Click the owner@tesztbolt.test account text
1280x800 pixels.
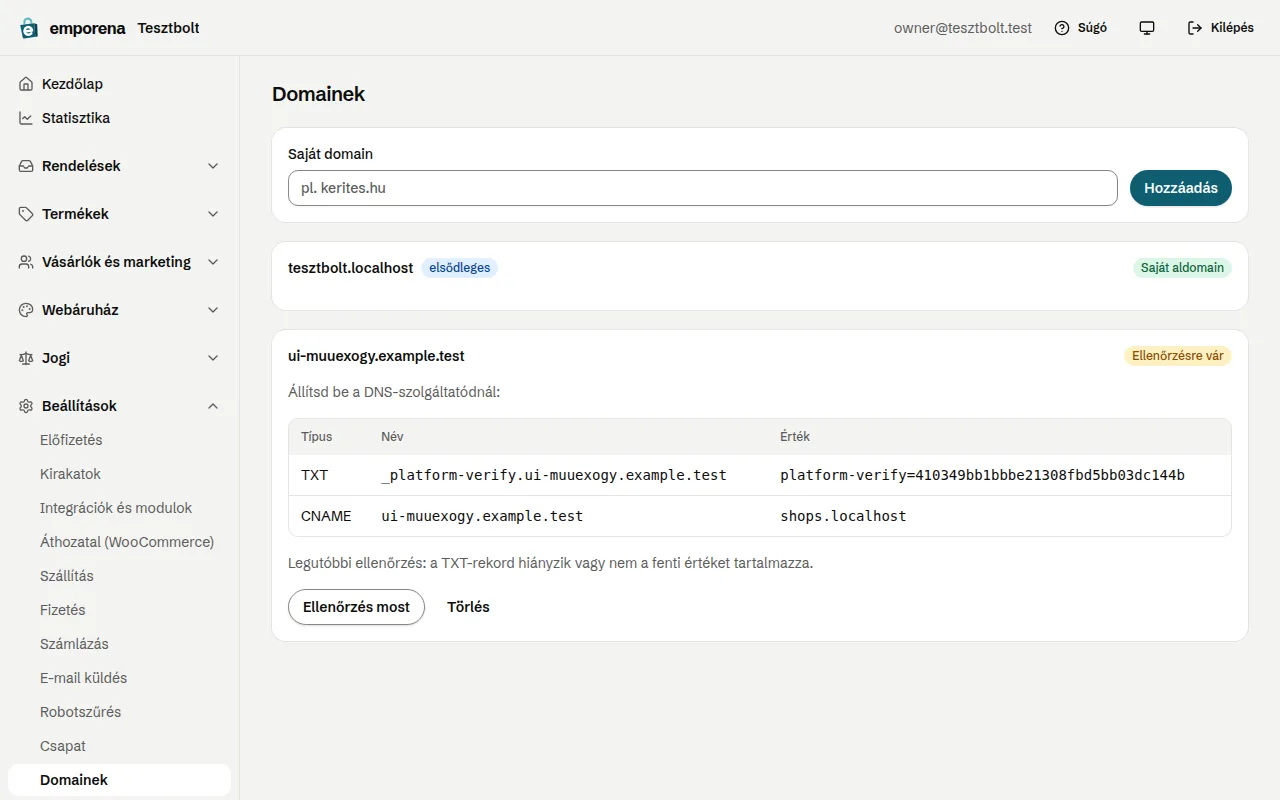click(x=963, y=28)
